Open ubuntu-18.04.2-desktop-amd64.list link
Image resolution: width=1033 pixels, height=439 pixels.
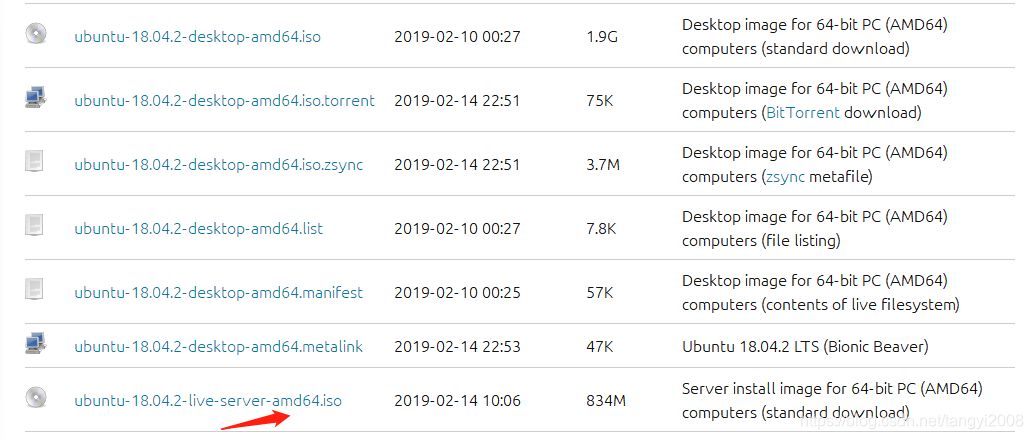coord(198,229)
